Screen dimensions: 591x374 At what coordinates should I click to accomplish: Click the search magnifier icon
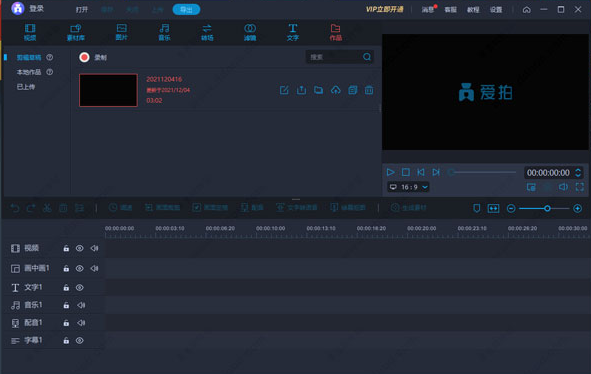click(367, 57)
